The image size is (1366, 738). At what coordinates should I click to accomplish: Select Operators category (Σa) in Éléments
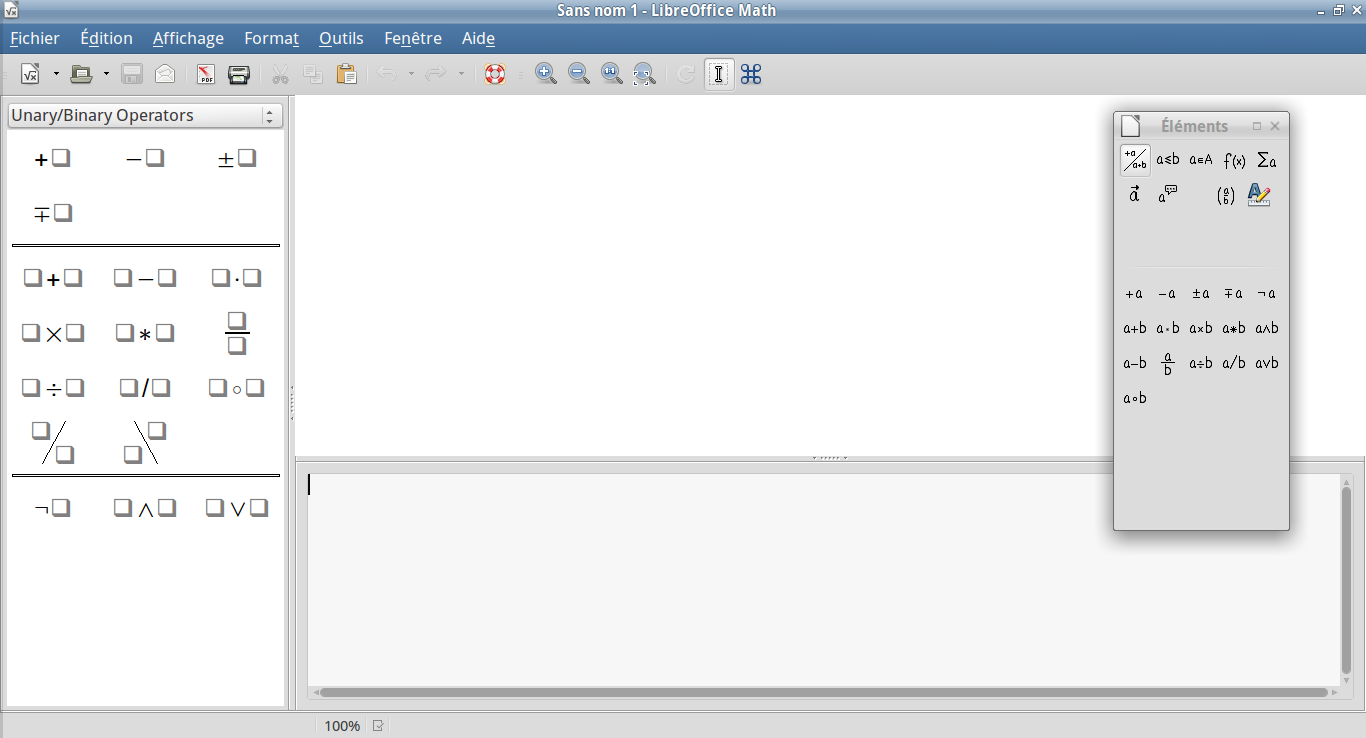[1266, 160]
